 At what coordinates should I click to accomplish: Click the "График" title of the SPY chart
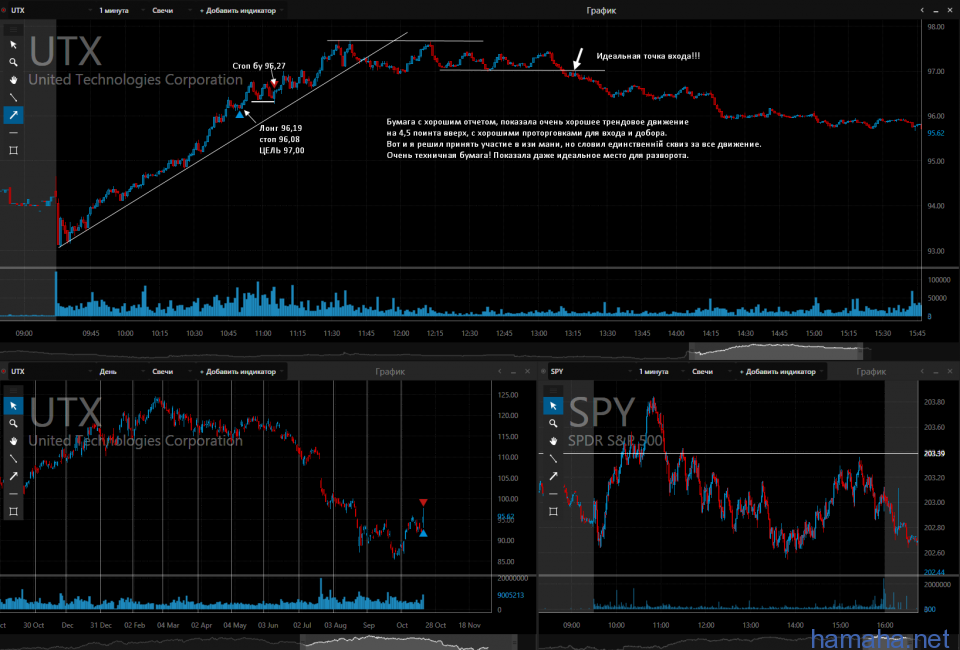point(871,372)
